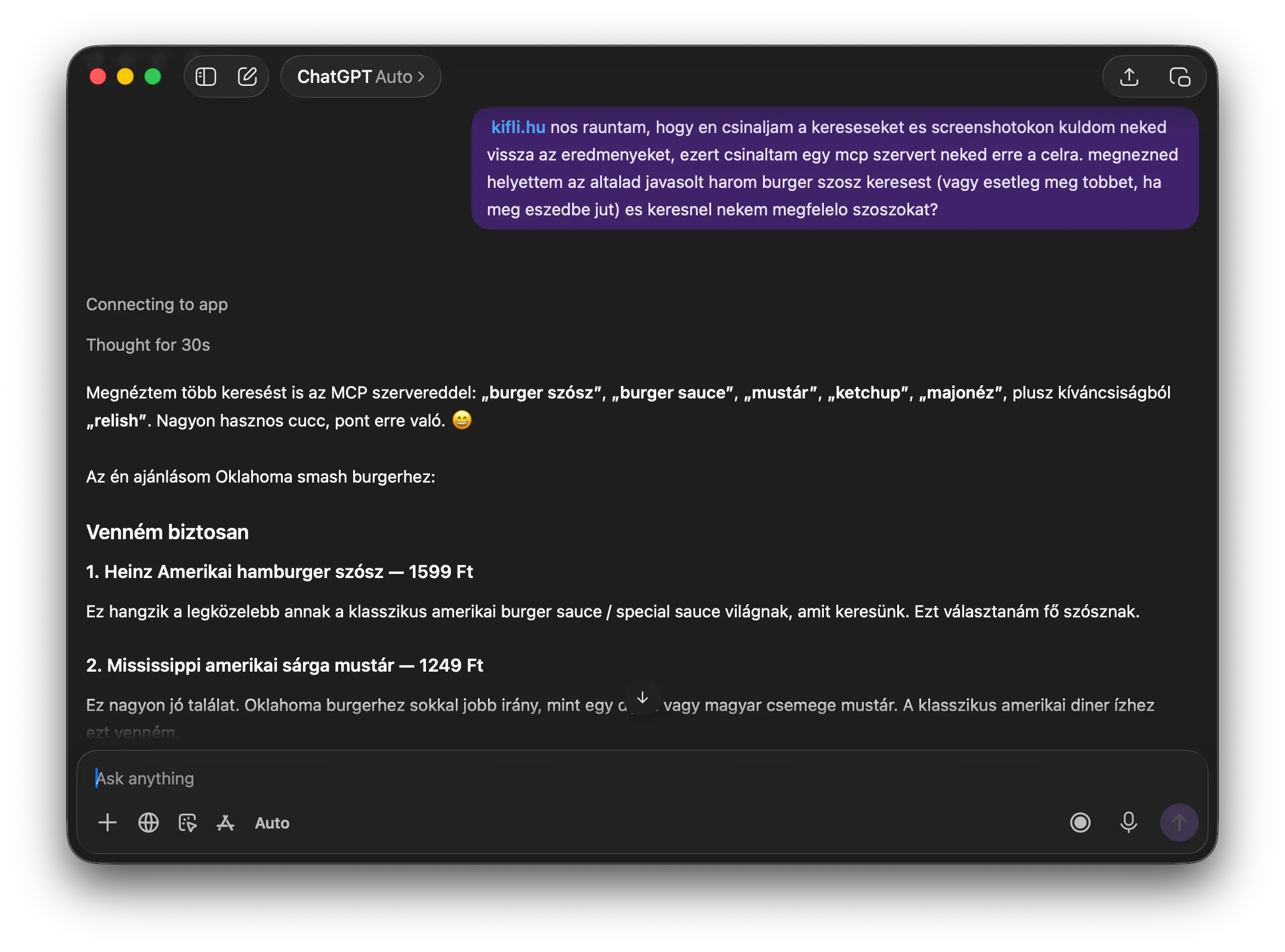Select the Heinz Amerikai hamburger szósz line
This screenshot has height=952, width=1285.
tap(279, 571)
